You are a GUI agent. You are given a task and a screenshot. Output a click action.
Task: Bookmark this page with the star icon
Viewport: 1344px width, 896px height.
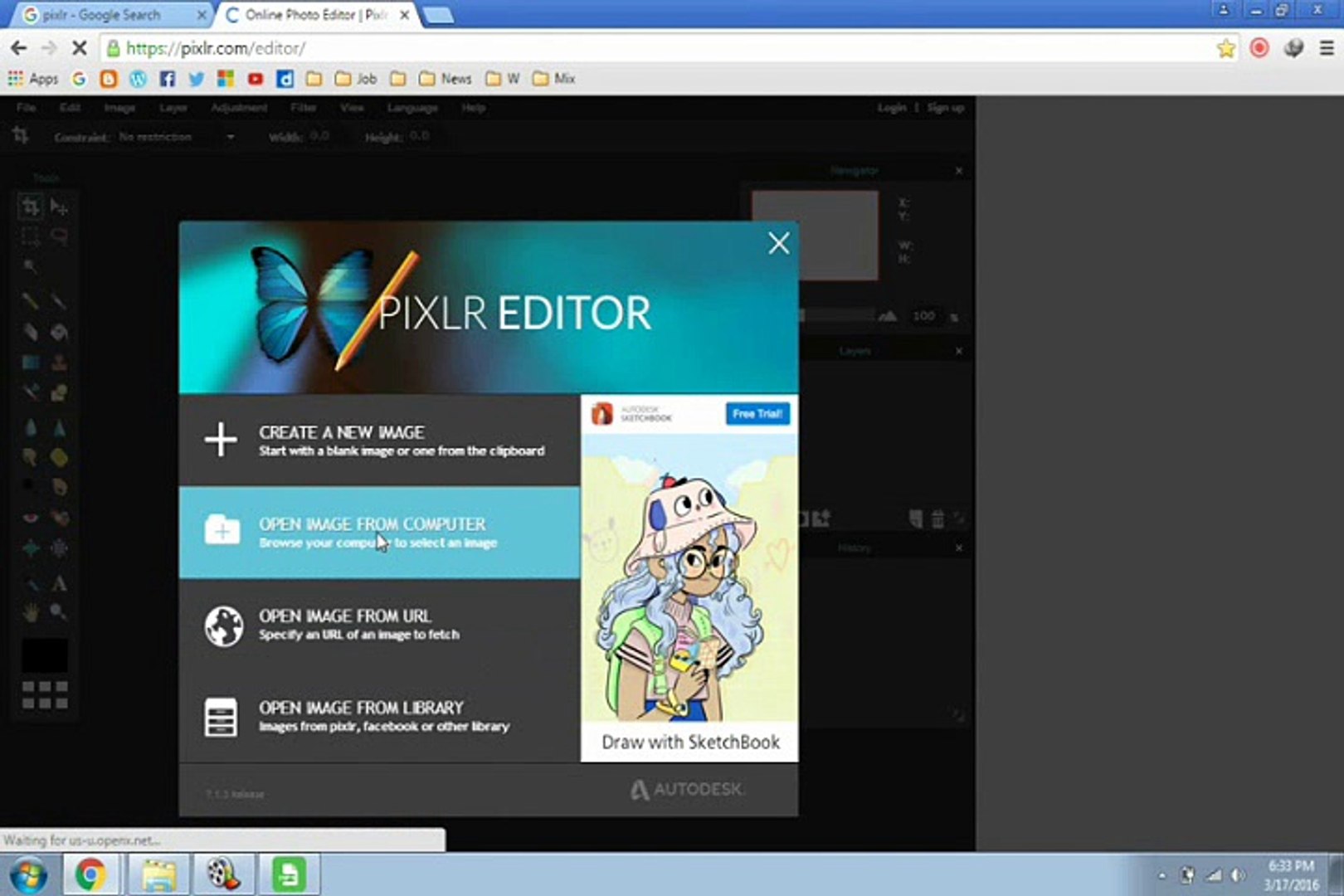pyautogui.click(x=1226, y=48)
